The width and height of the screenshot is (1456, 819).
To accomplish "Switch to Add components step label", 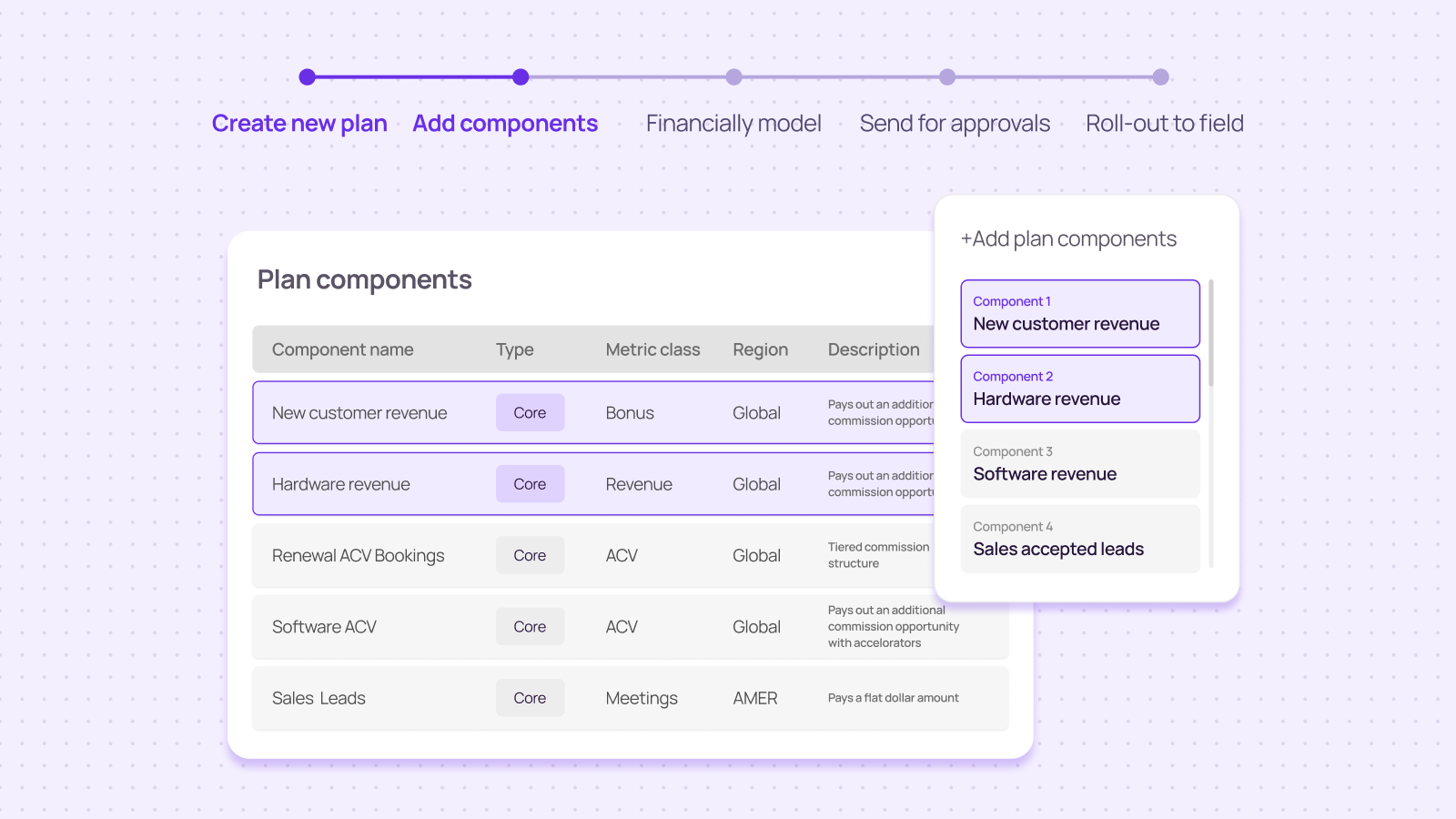I will (505, 124).
